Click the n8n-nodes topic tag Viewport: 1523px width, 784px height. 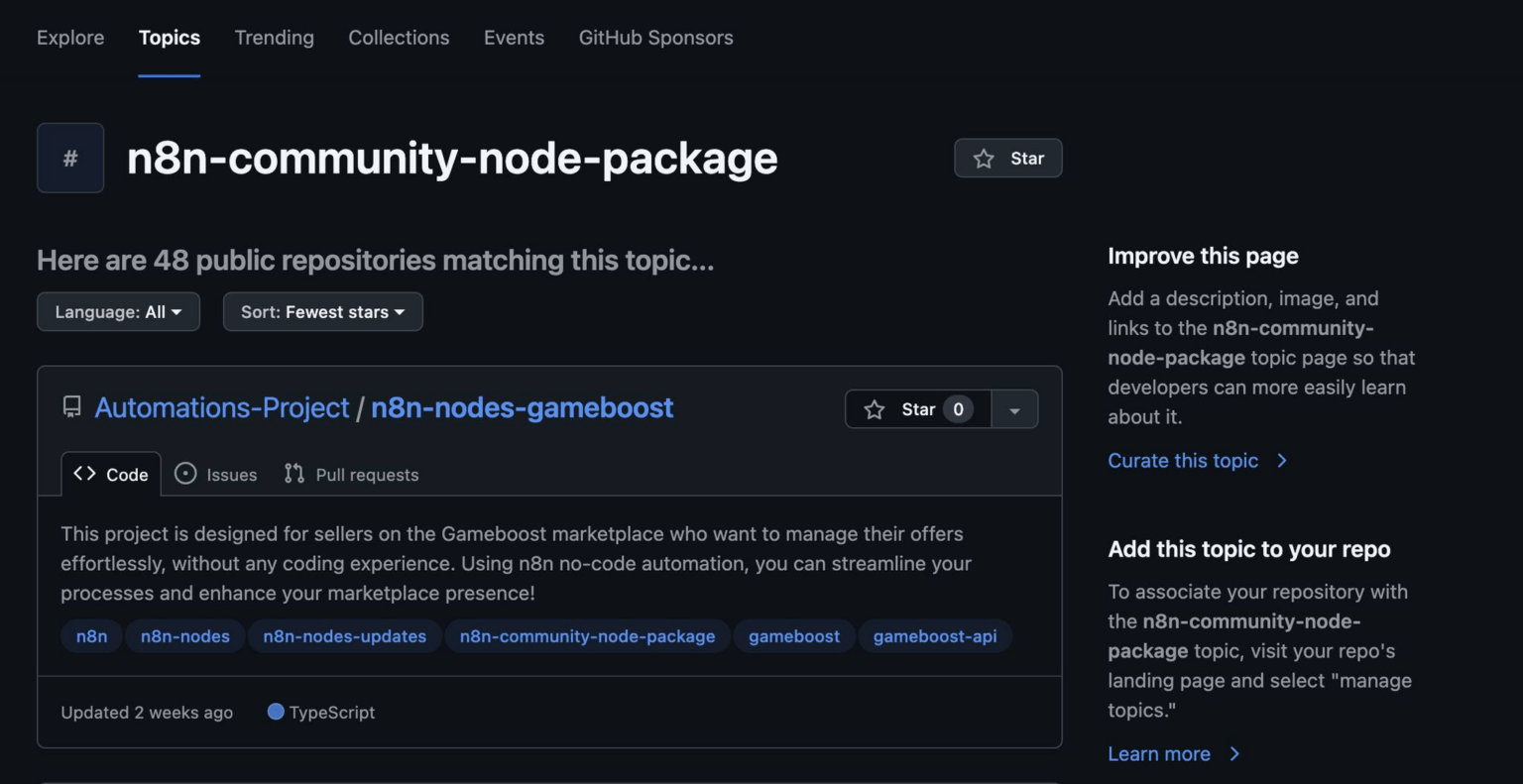click(185, 636)
